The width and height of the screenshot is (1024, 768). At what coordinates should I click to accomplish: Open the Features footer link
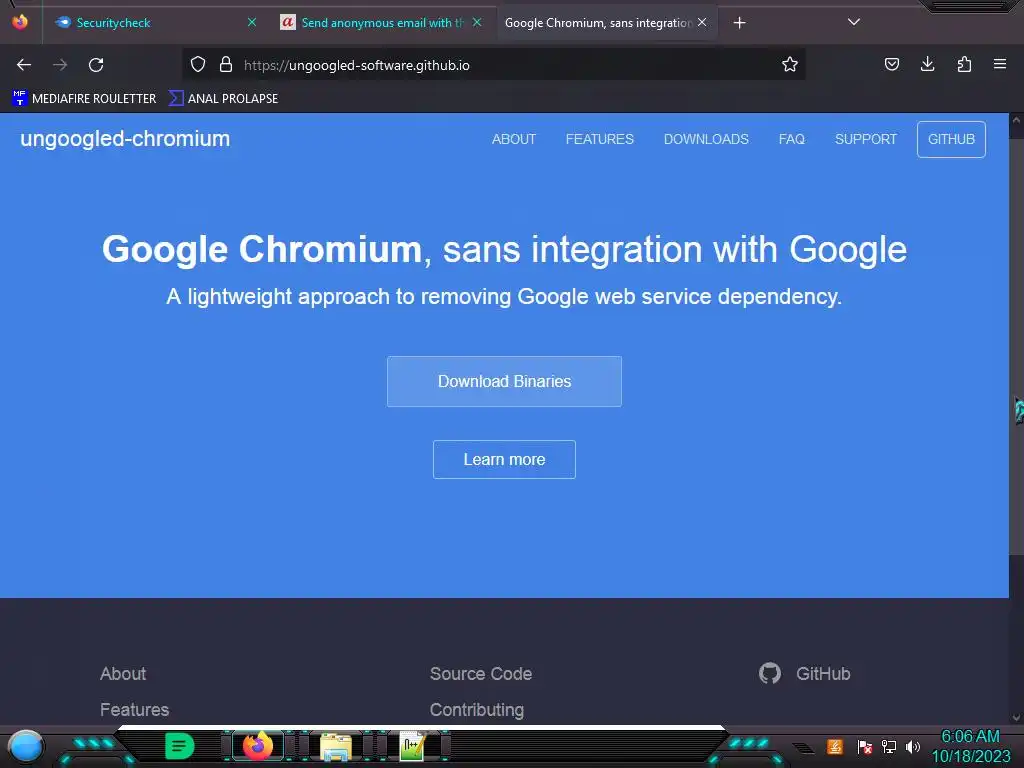click(135, 710)
